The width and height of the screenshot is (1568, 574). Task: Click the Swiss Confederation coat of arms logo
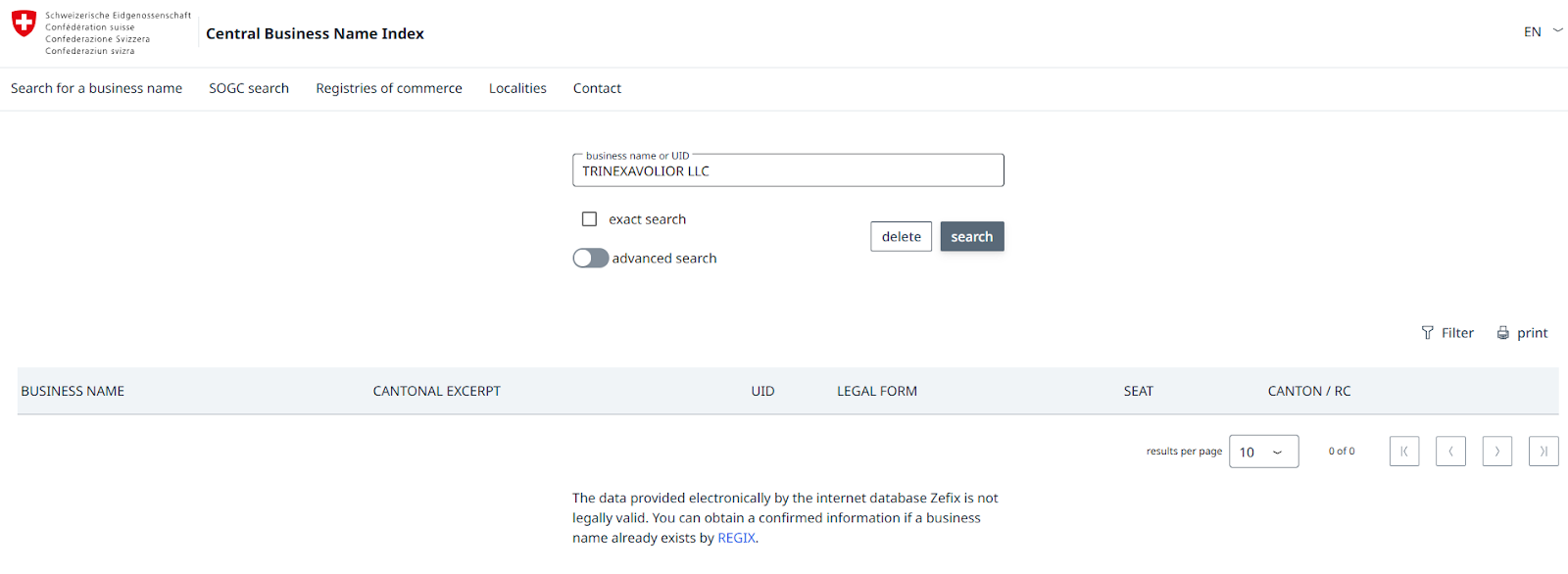[x=24, y=24]
